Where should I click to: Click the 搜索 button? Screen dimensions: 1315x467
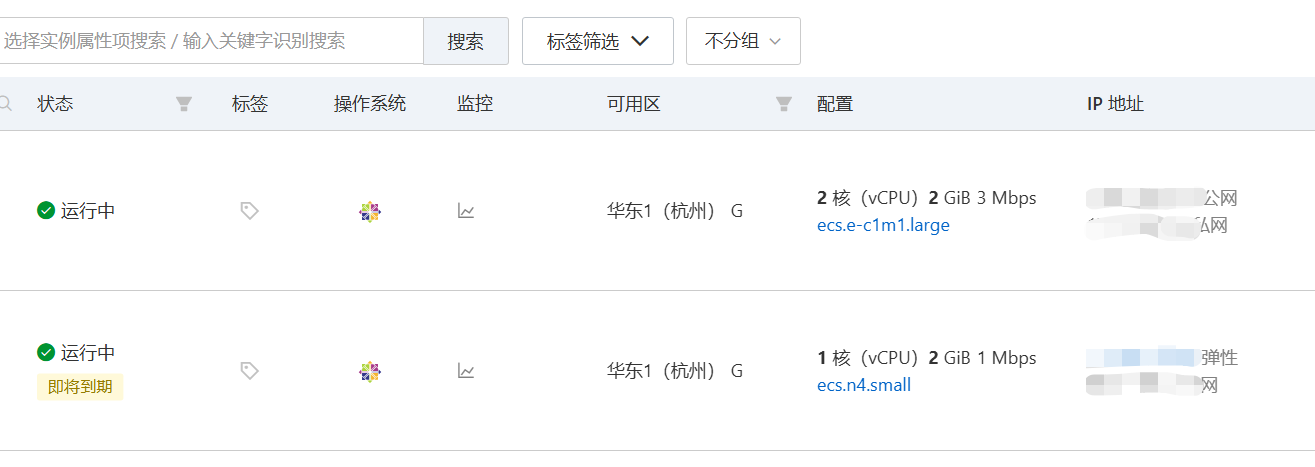[x=466, y=41]
